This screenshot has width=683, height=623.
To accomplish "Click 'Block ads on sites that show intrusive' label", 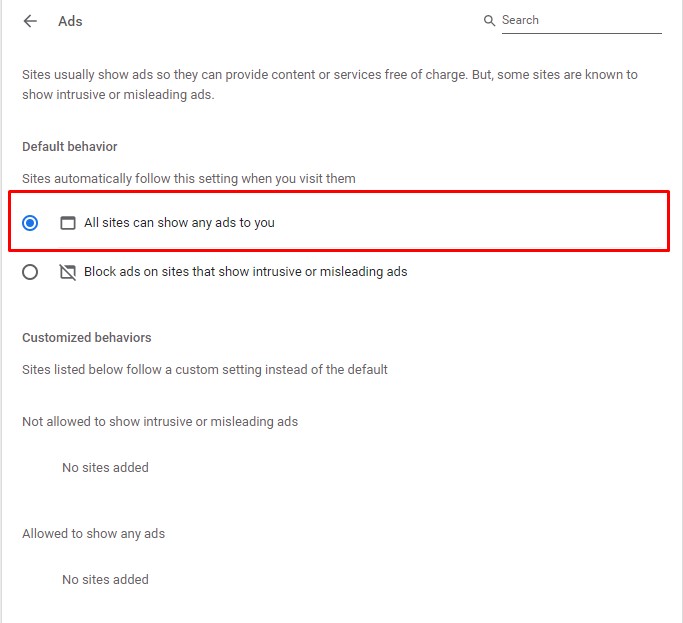I will coord(246,272).
